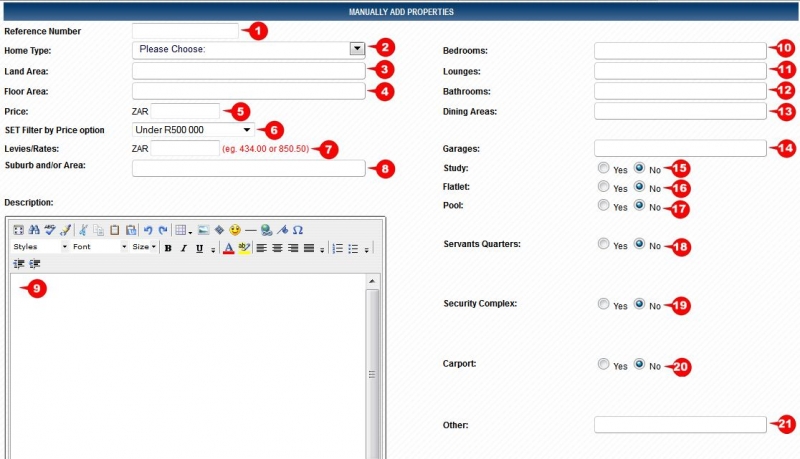Screen dimensions: 800x459
Task: Open the Find binoculars tool
Action: coord(34,230)
